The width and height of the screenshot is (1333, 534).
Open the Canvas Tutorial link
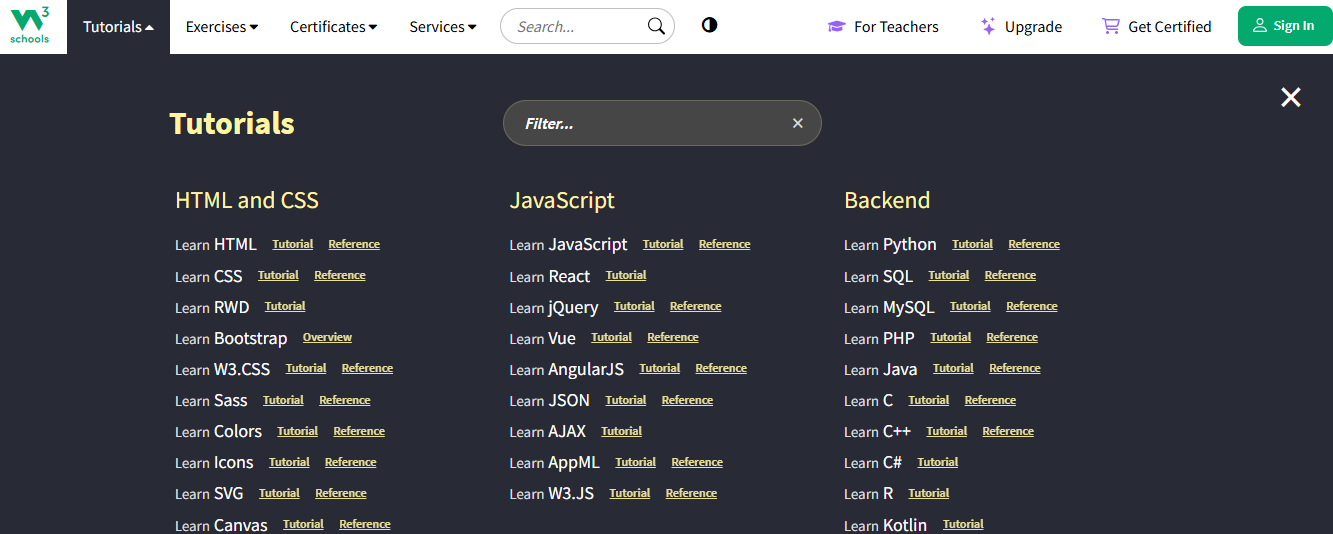click(303, 524)
